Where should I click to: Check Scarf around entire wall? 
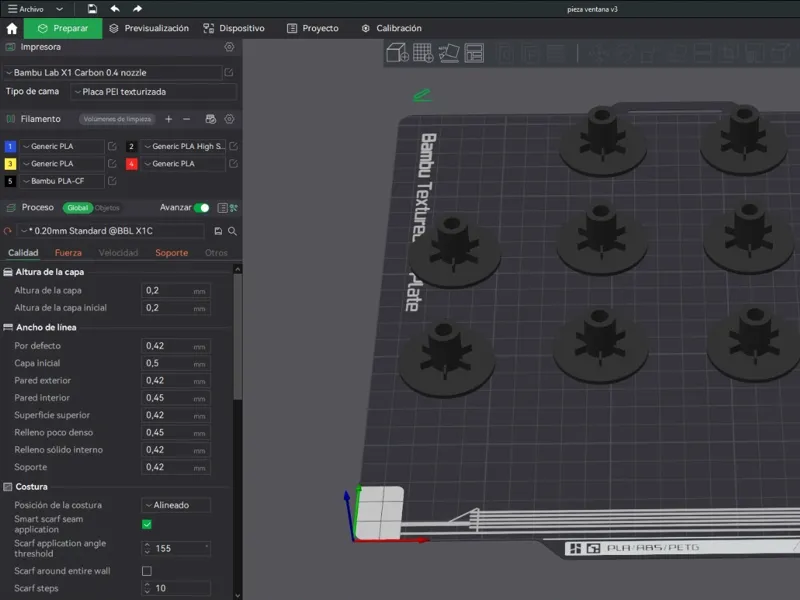(146, 571)
